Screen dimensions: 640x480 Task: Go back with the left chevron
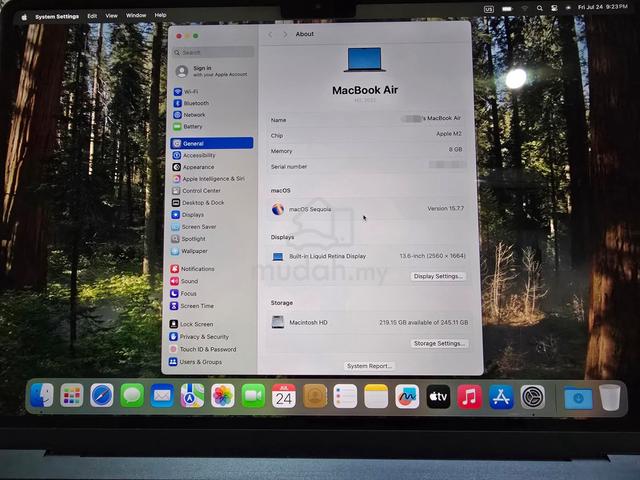coord(270,35)
